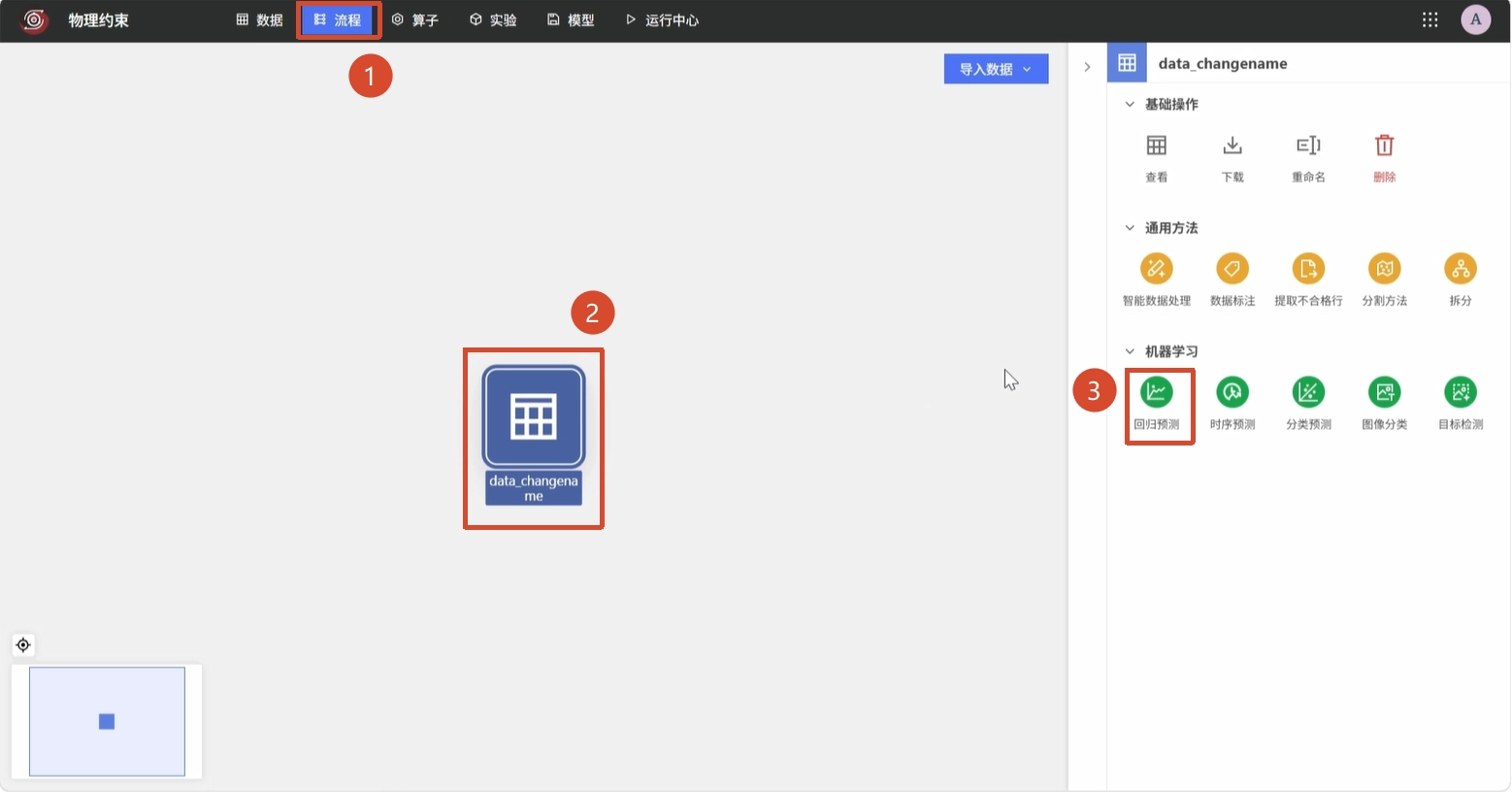Click the 物理约束 project title
This screenshot has width=1512, height=792.
[98, 20]
